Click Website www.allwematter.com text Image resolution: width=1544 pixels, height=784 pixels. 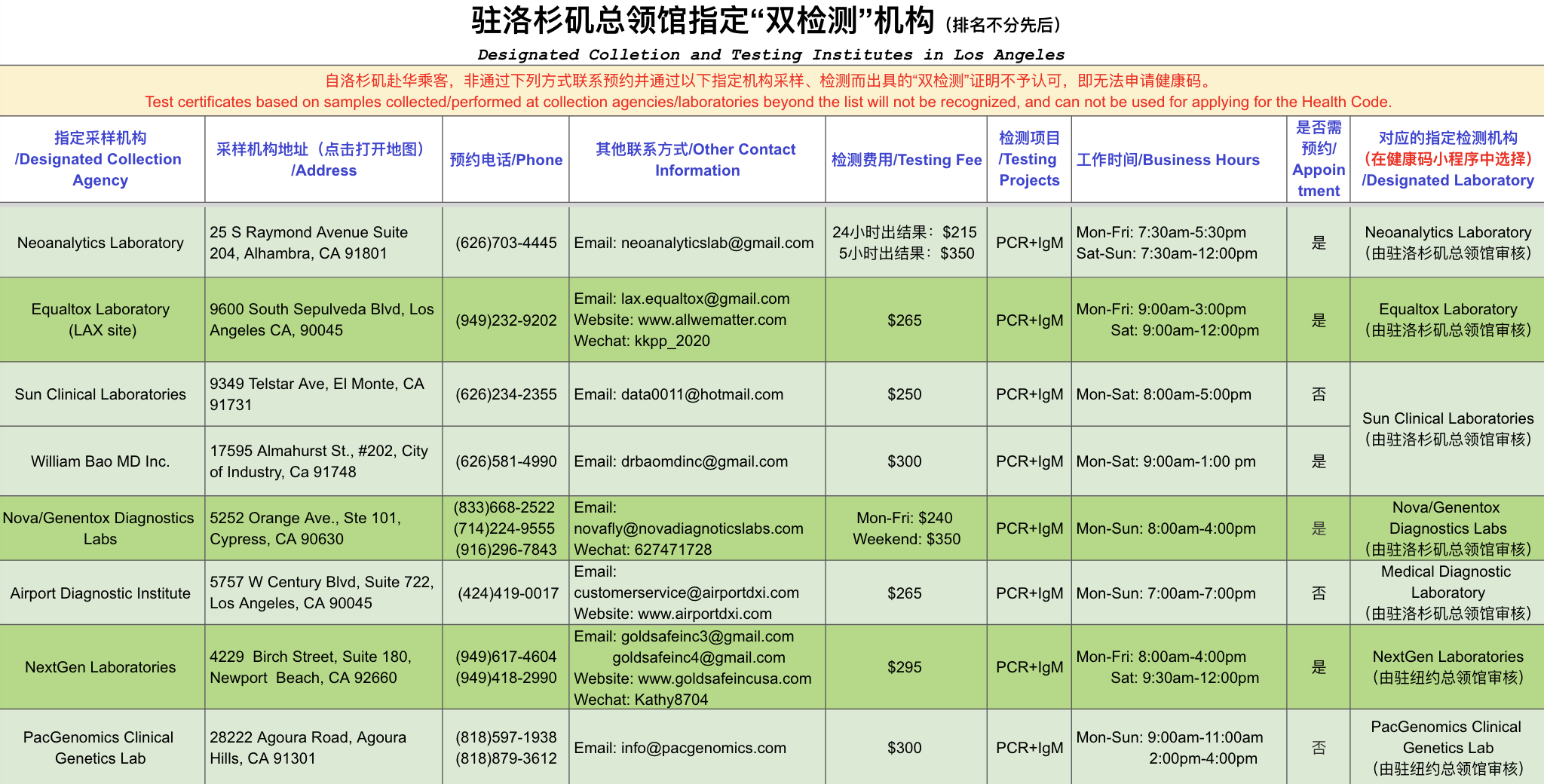tap(680, 320)
